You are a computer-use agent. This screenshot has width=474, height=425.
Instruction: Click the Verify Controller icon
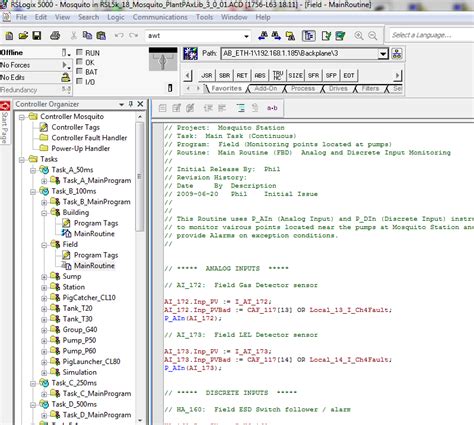340,36
